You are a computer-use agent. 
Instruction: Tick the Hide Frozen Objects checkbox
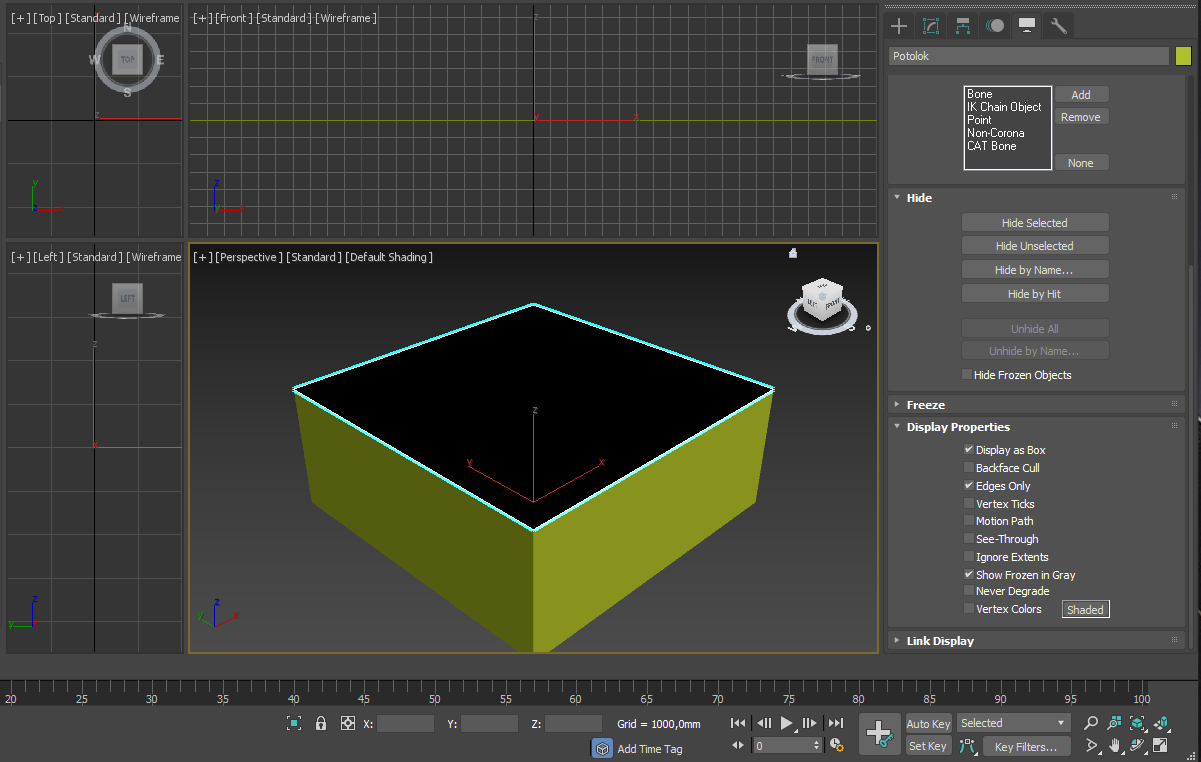pyautogui.click(x=966, y=375)
